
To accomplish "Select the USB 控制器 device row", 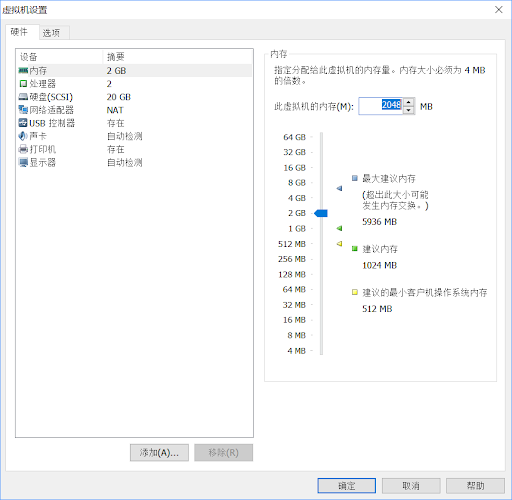I will [x=135, y=123].
